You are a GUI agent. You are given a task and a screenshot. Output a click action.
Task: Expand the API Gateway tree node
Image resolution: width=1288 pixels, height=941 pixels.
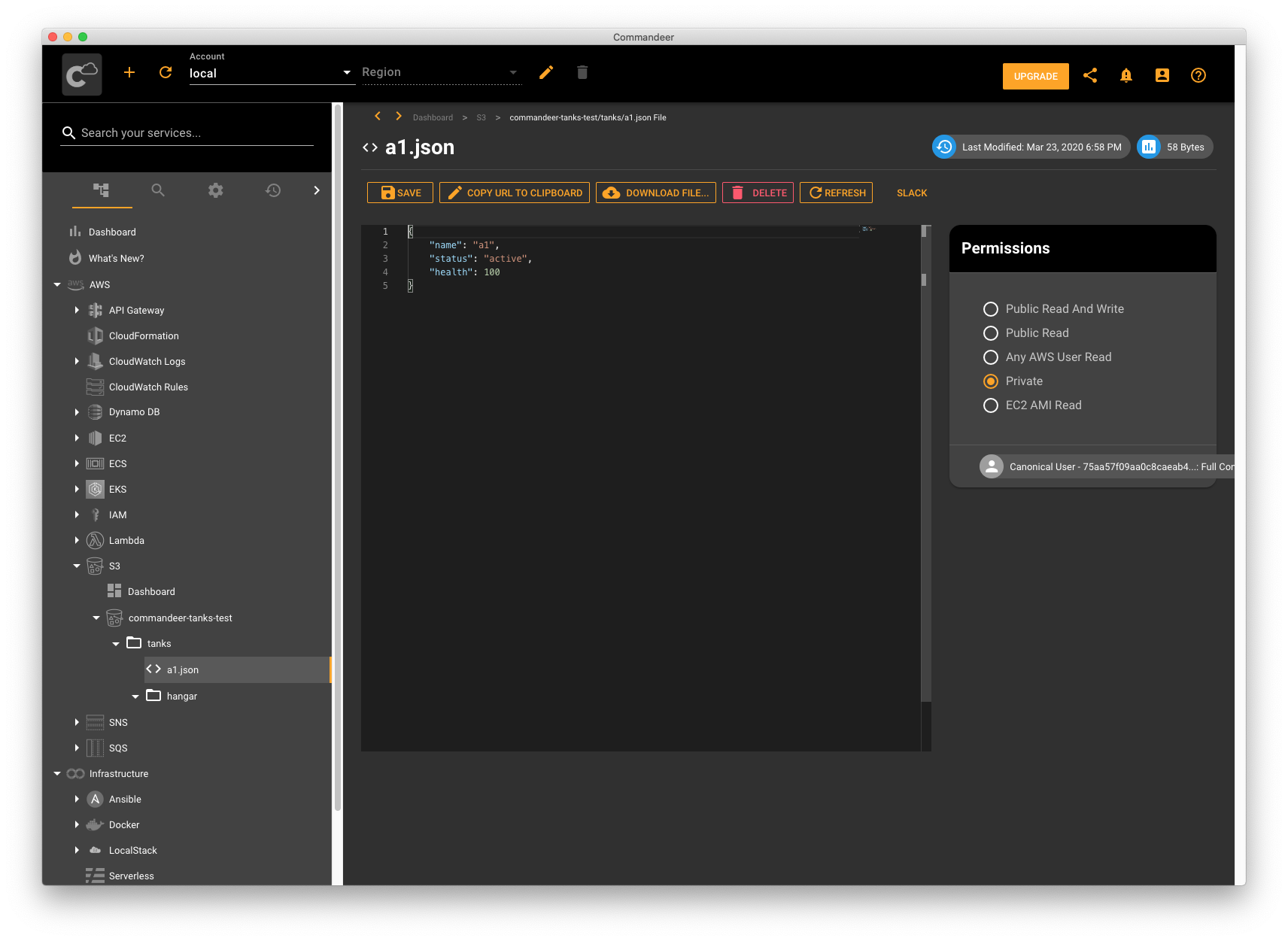coord(77,310)
